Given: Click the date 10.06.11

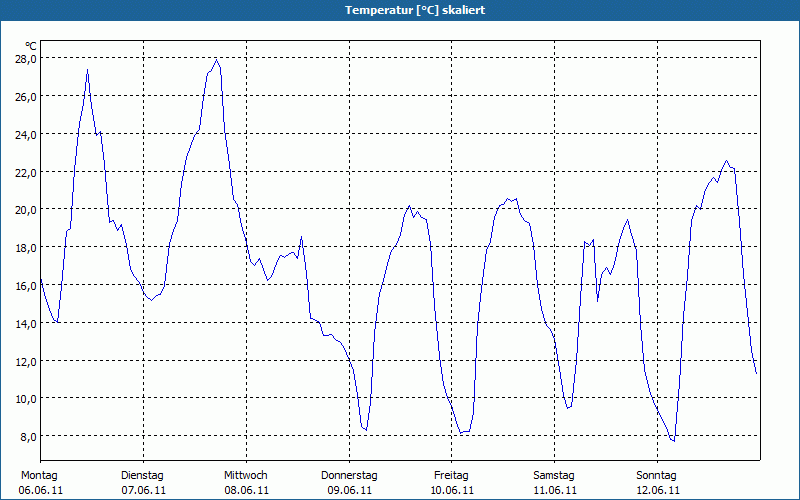Looking at the screenshot, I should [452, 490].
